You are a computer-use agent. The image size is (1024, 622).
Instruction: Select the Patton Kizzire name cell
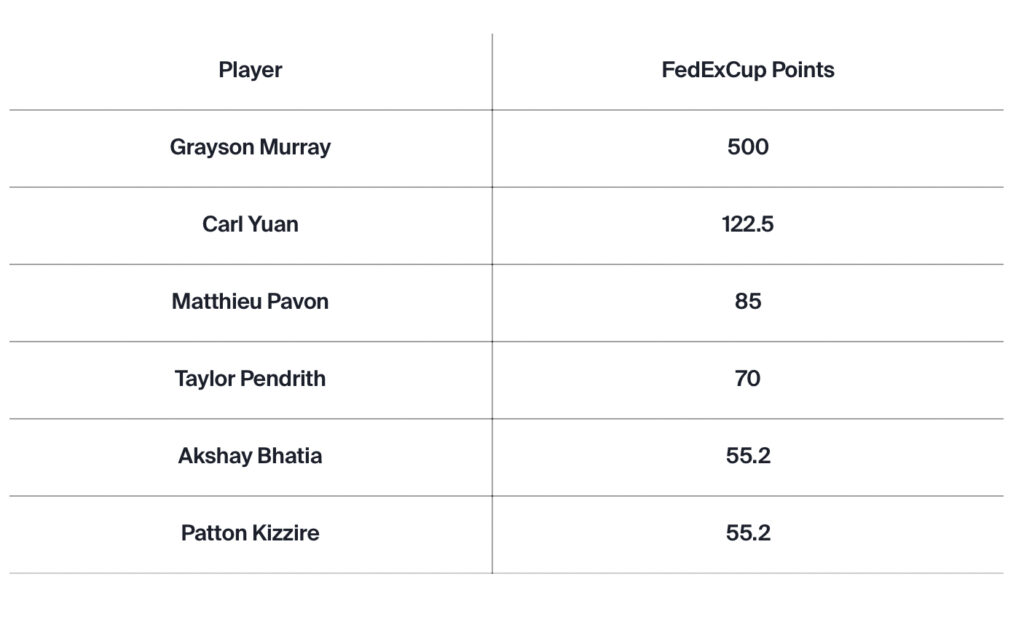pyautogui.click(x=250, y=532)
